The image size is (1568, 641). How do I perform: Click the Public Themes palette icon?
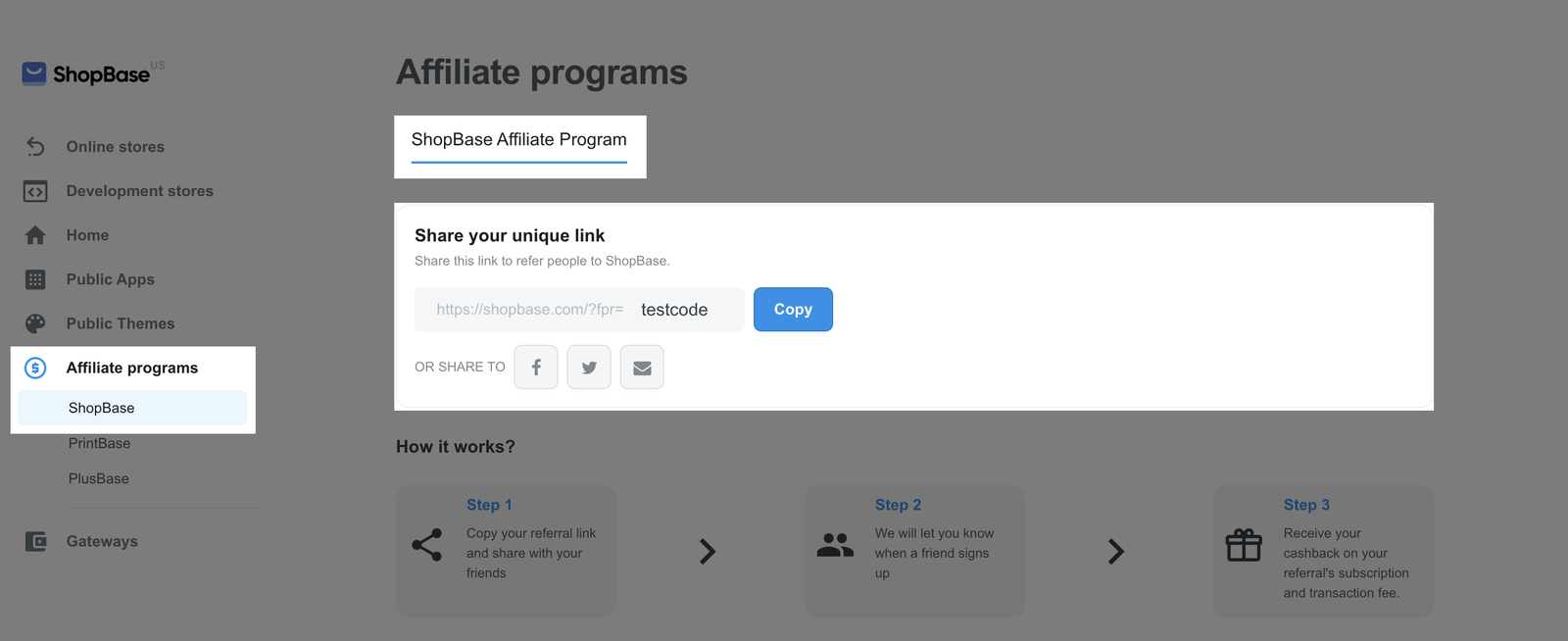[35, 323]
